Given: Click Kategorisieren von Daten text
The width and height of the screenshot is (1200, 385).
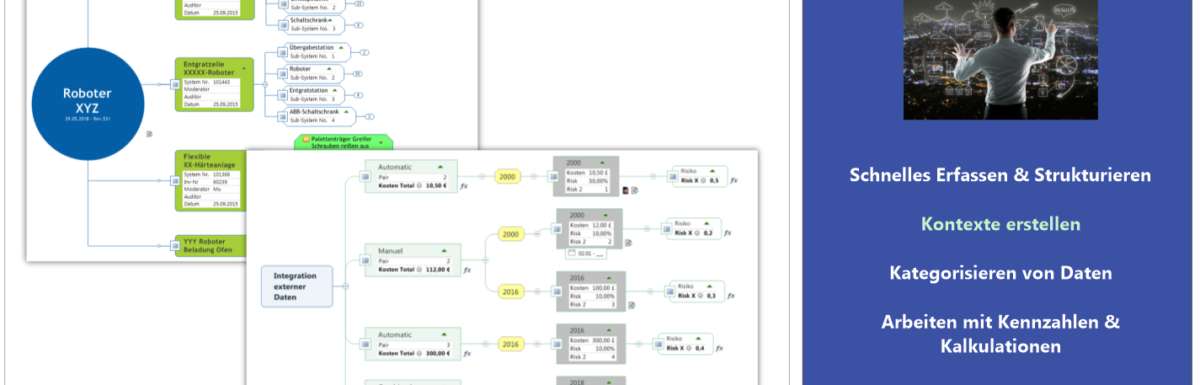Looking at the screenshot, I should pyautogui.click(x=1000, y=272).
